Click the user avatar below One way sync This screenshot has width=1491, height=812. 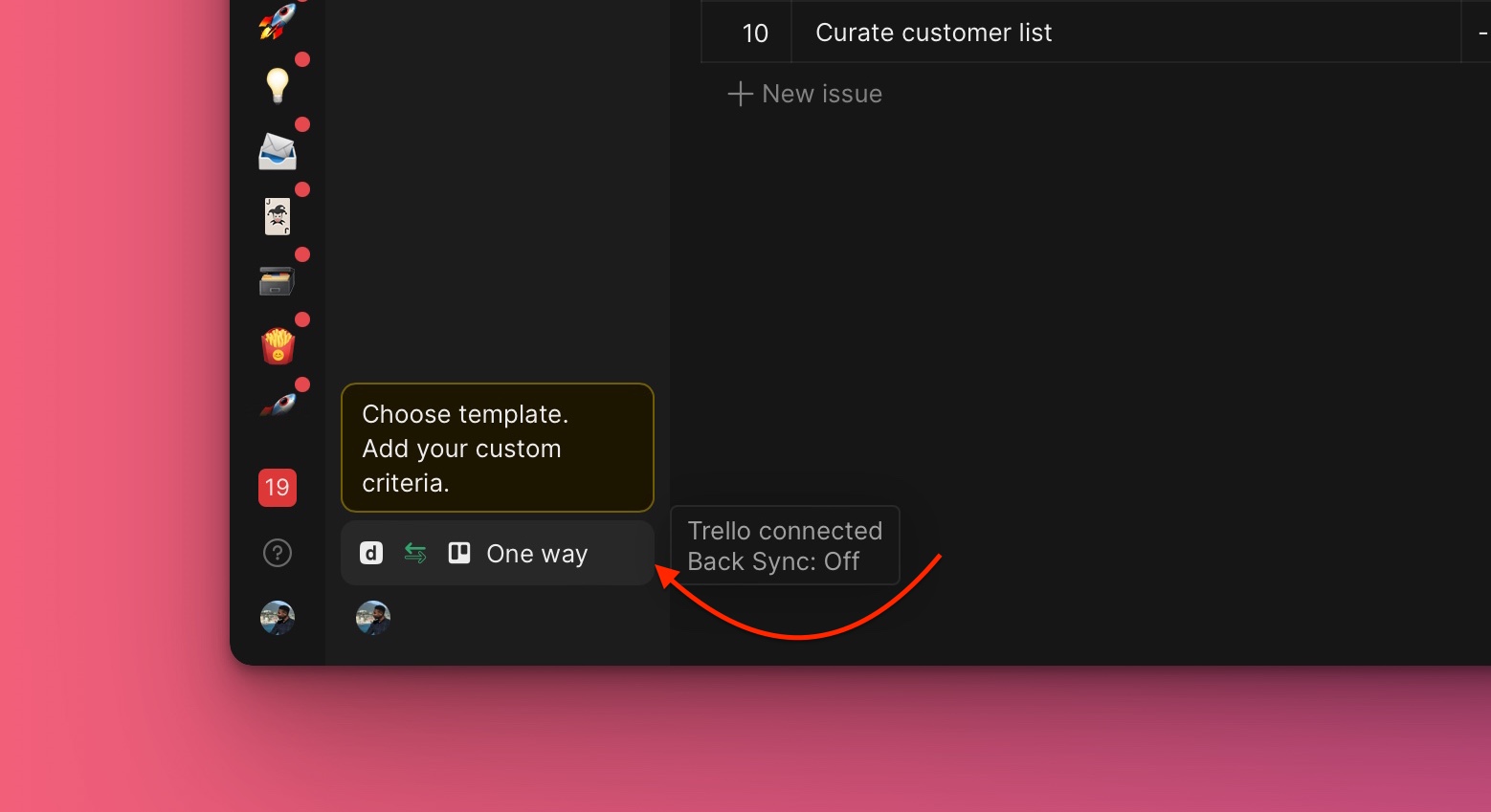[373, 618]
